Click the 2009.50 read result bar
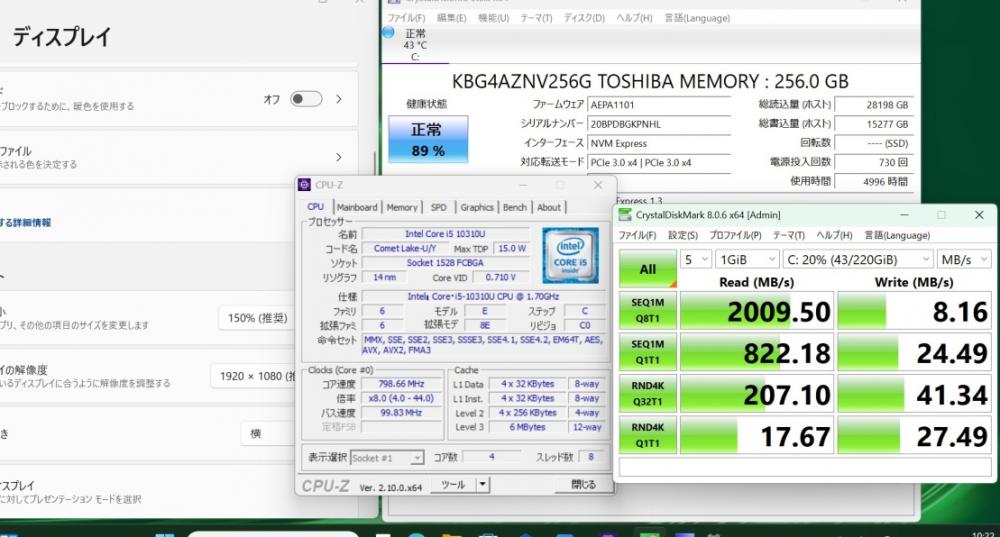1000x537 pixels. (x=756, y=311)
